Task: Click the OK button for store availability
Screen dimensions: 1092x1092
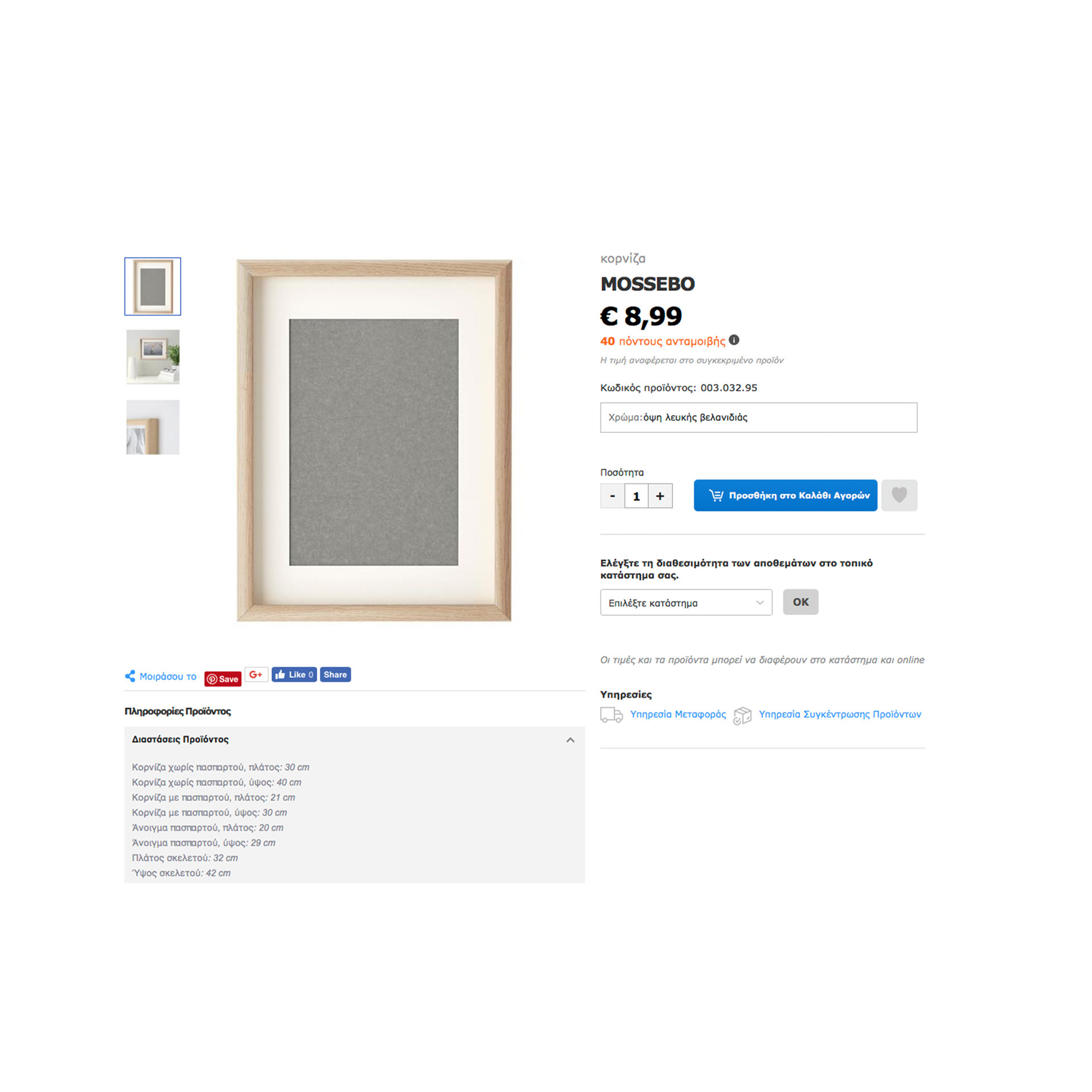Action: tap(800, 602)
